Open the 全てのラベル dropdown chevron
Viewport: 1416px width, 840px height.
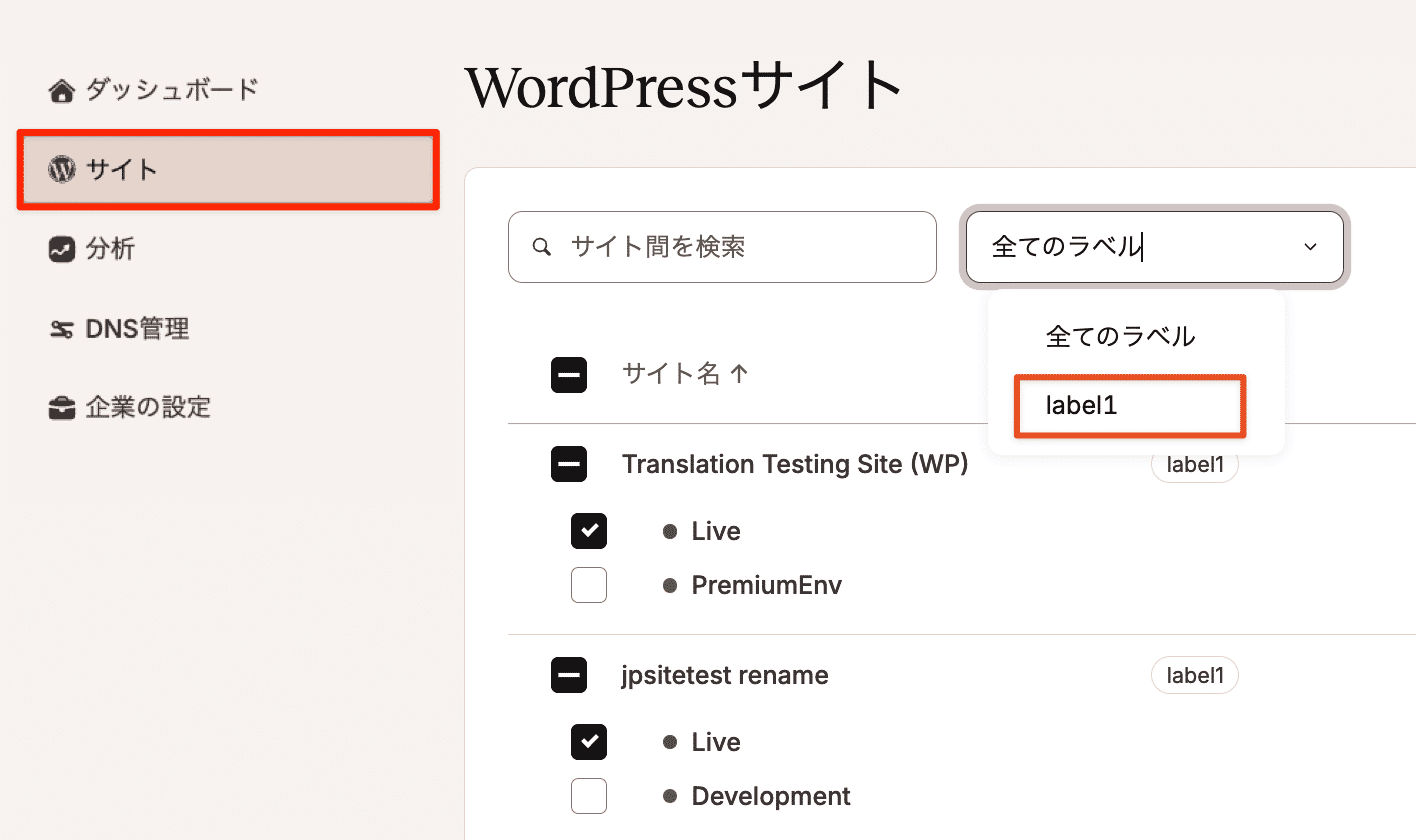pos(1310,246)
